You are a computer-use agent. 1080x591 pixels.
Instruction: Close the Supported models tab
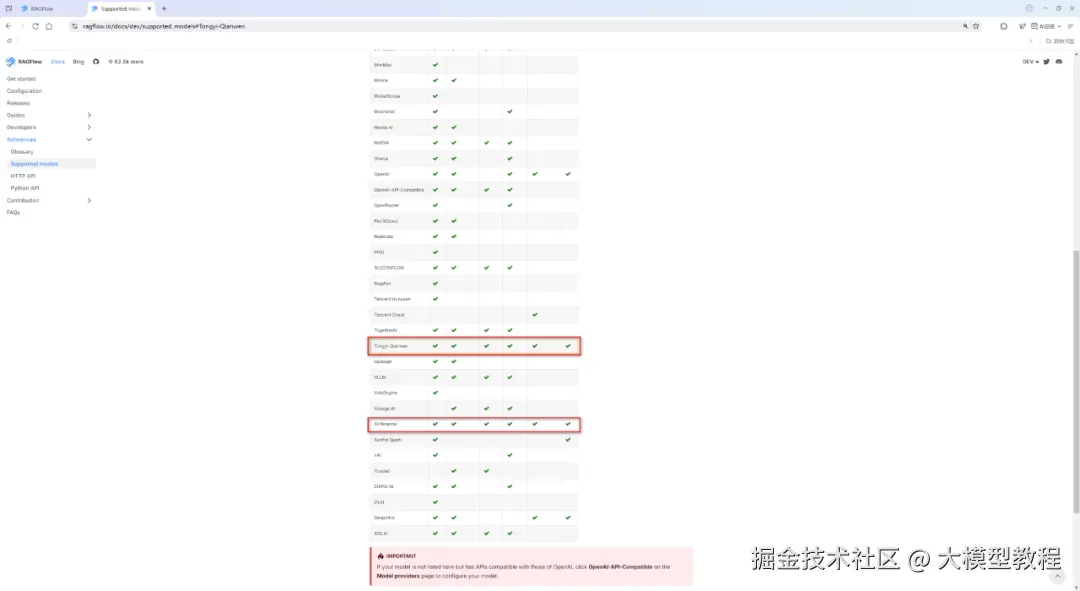[149, 8]
